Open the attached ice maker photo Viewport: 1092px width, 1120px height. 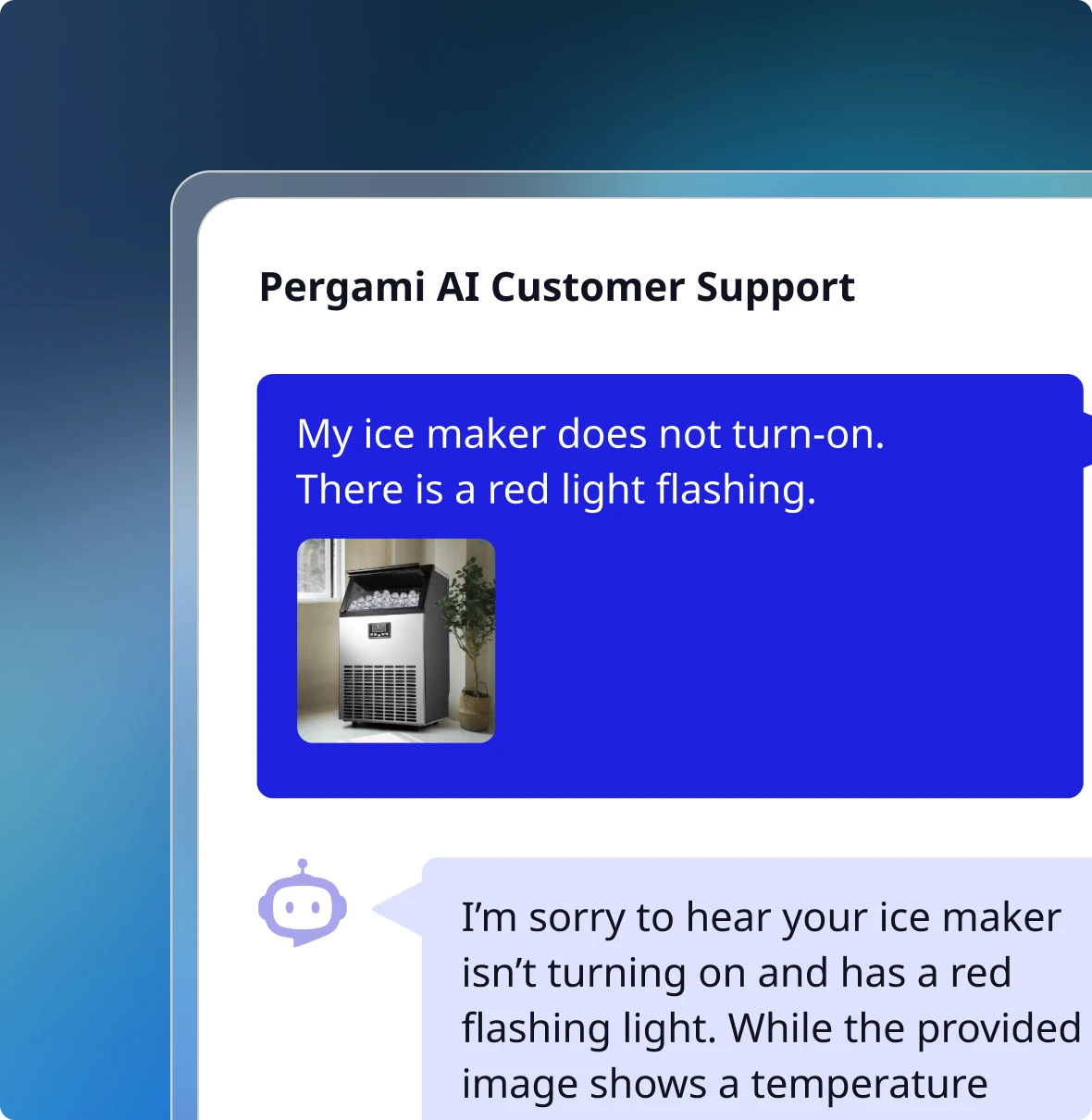(x=396, y=641)
